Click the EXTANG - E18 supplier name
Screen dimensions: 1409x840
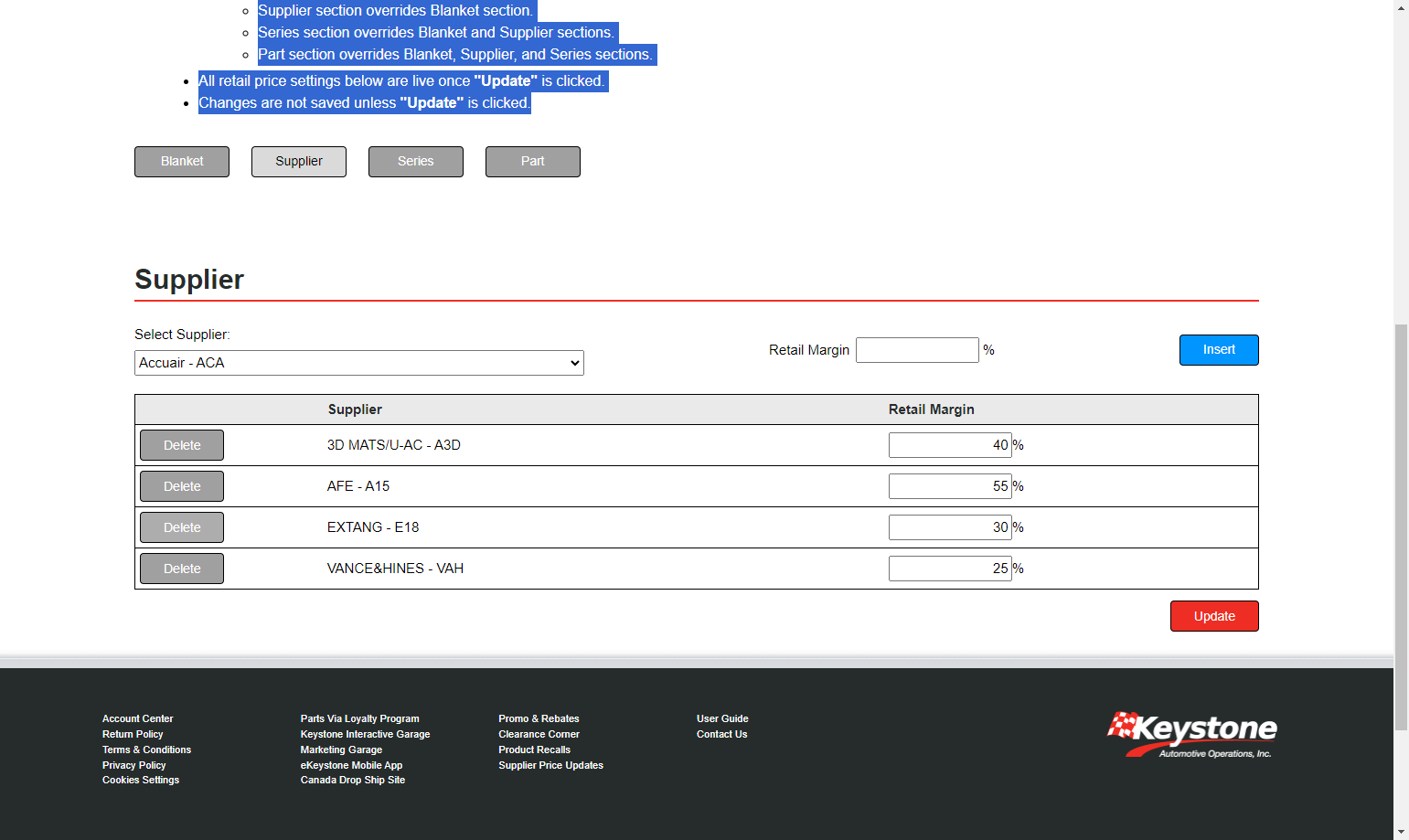373,527
